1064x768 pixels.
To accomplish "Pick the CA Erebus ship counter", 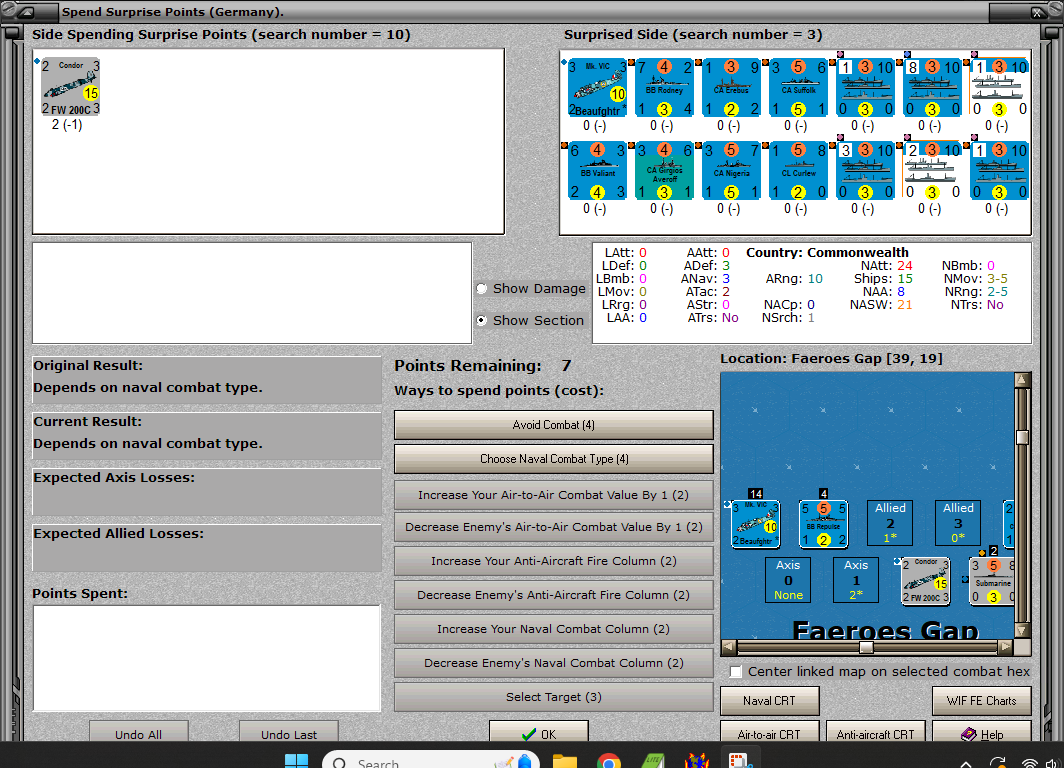I will [x=732, y=88].
